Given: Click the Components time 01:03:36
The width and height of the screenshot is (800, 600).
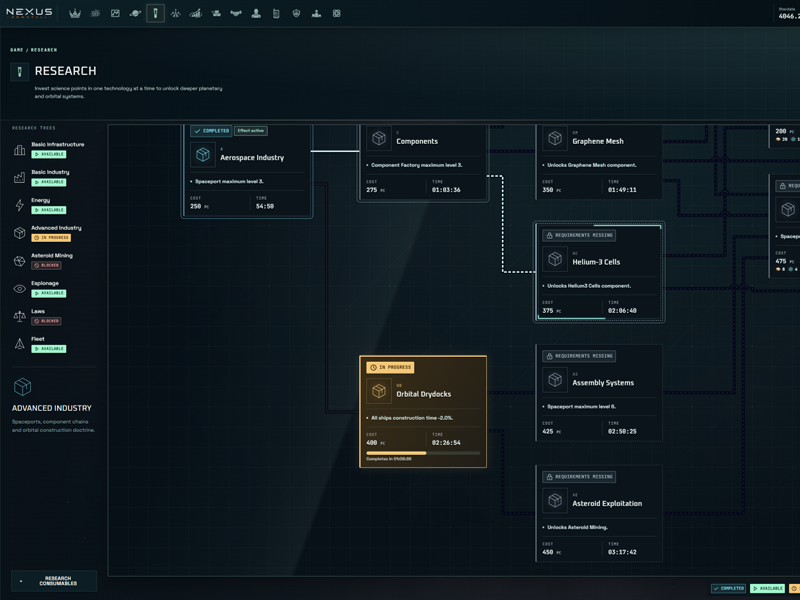Looking at the screenshot, I should coord(446,190).
